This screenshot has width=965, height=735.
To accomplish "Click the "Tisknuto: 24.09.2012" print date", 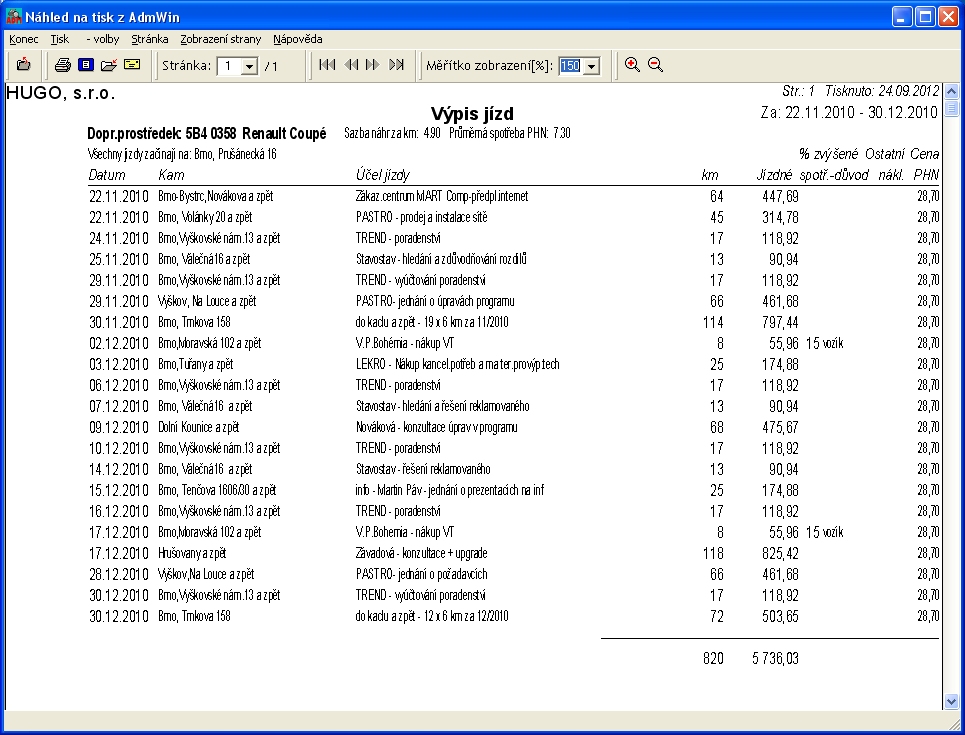I will pos(882,92).
